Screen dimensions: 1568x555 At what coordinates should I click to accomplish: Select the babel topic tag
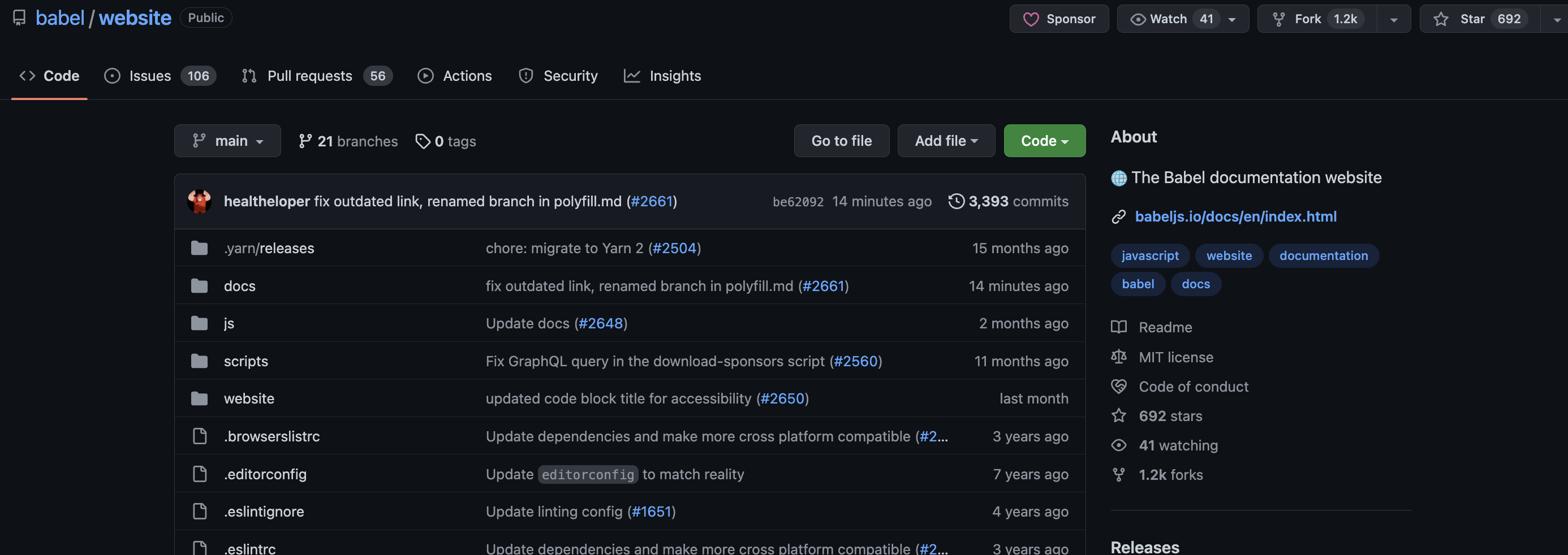click(x=1138, y=284)
